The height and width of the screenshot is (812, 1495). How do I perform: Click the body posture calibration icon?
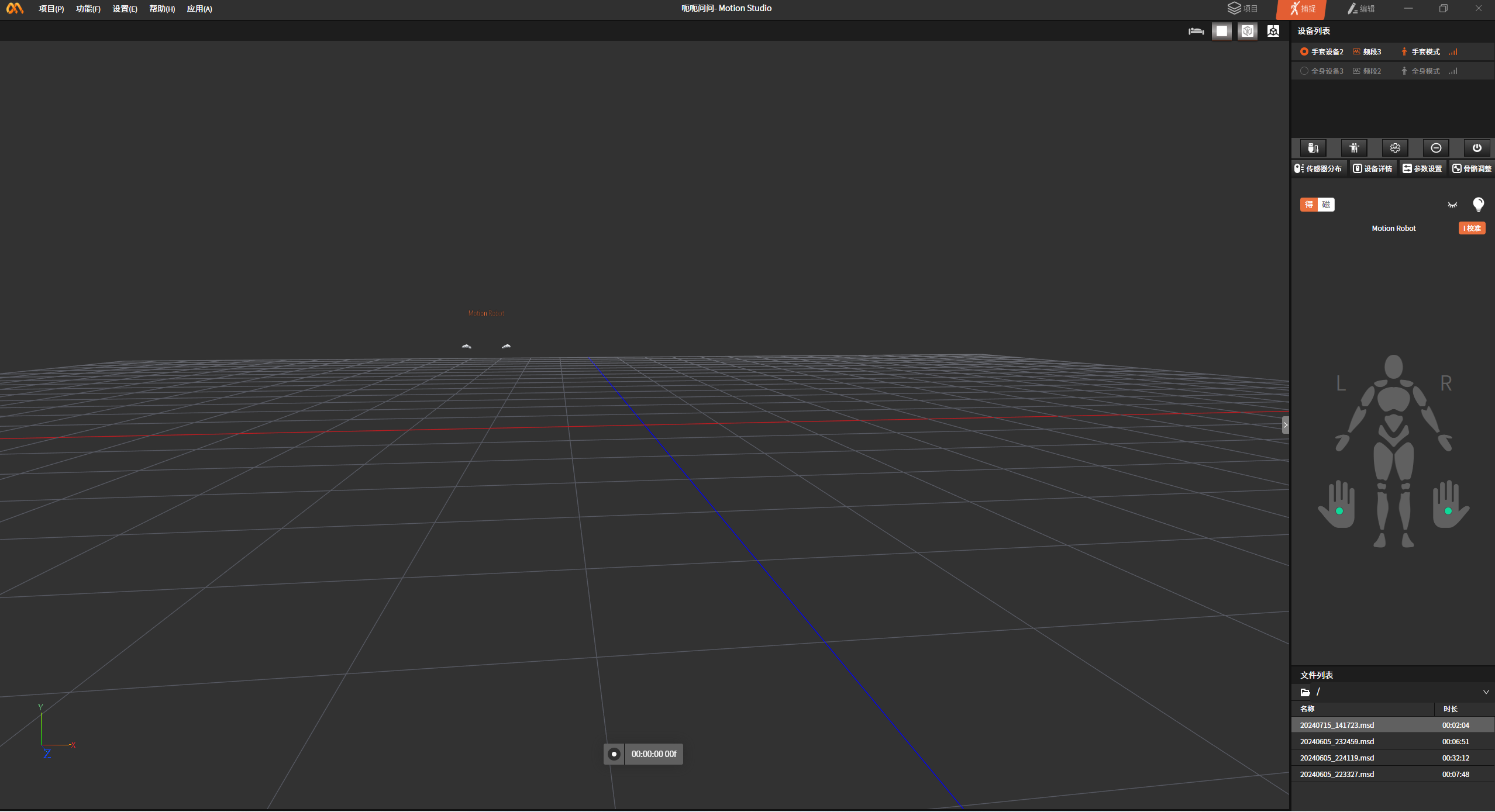[x=1354, y=148]
